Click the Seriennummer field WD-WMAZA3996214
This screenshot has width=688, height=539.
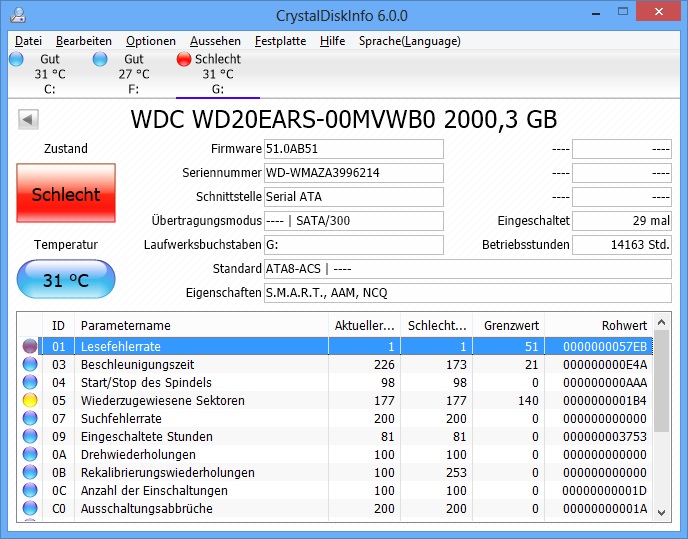[x=354, y=173]
